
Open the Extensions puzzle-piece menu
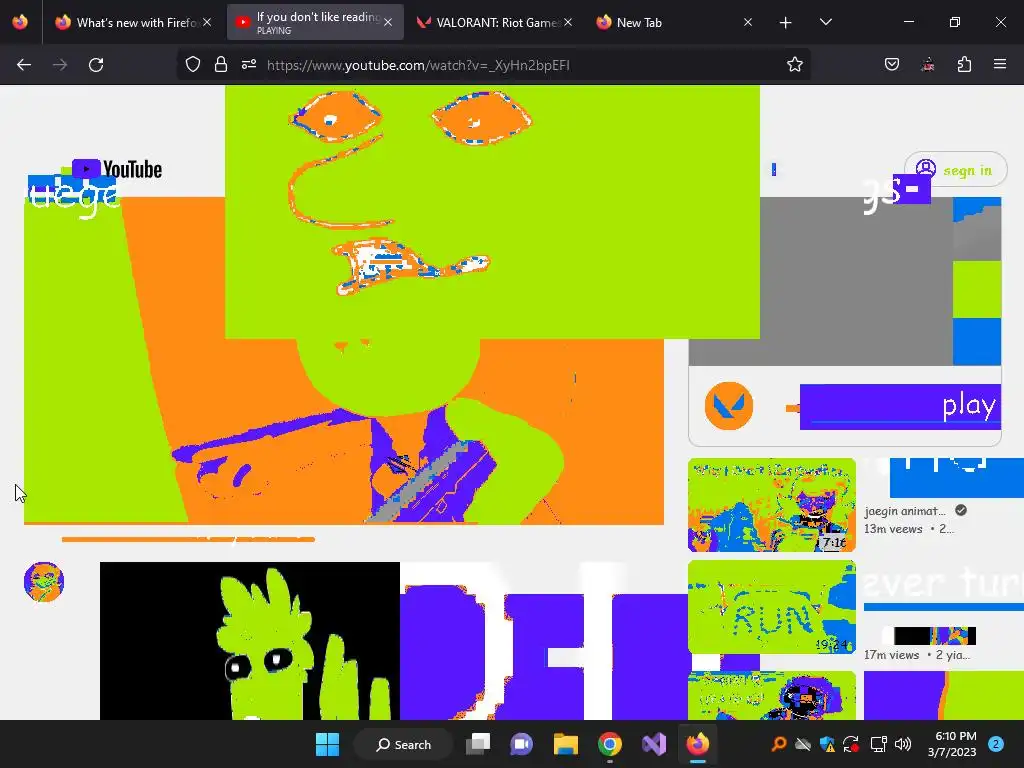(964, 64)
